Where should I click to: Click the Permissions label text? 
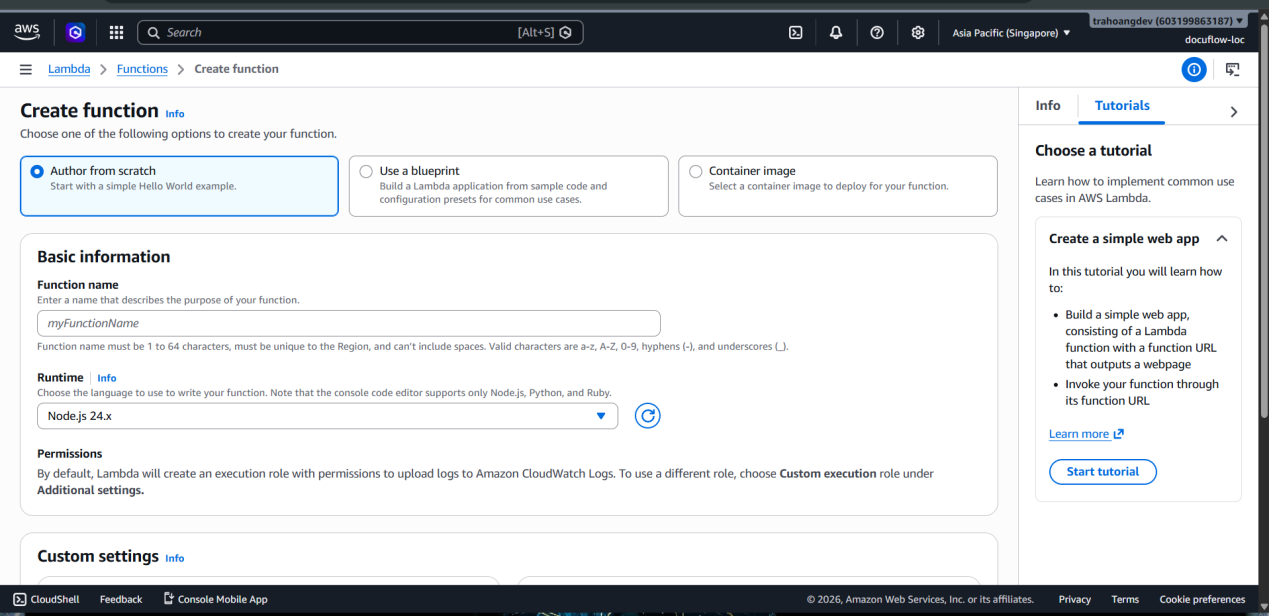70,453
